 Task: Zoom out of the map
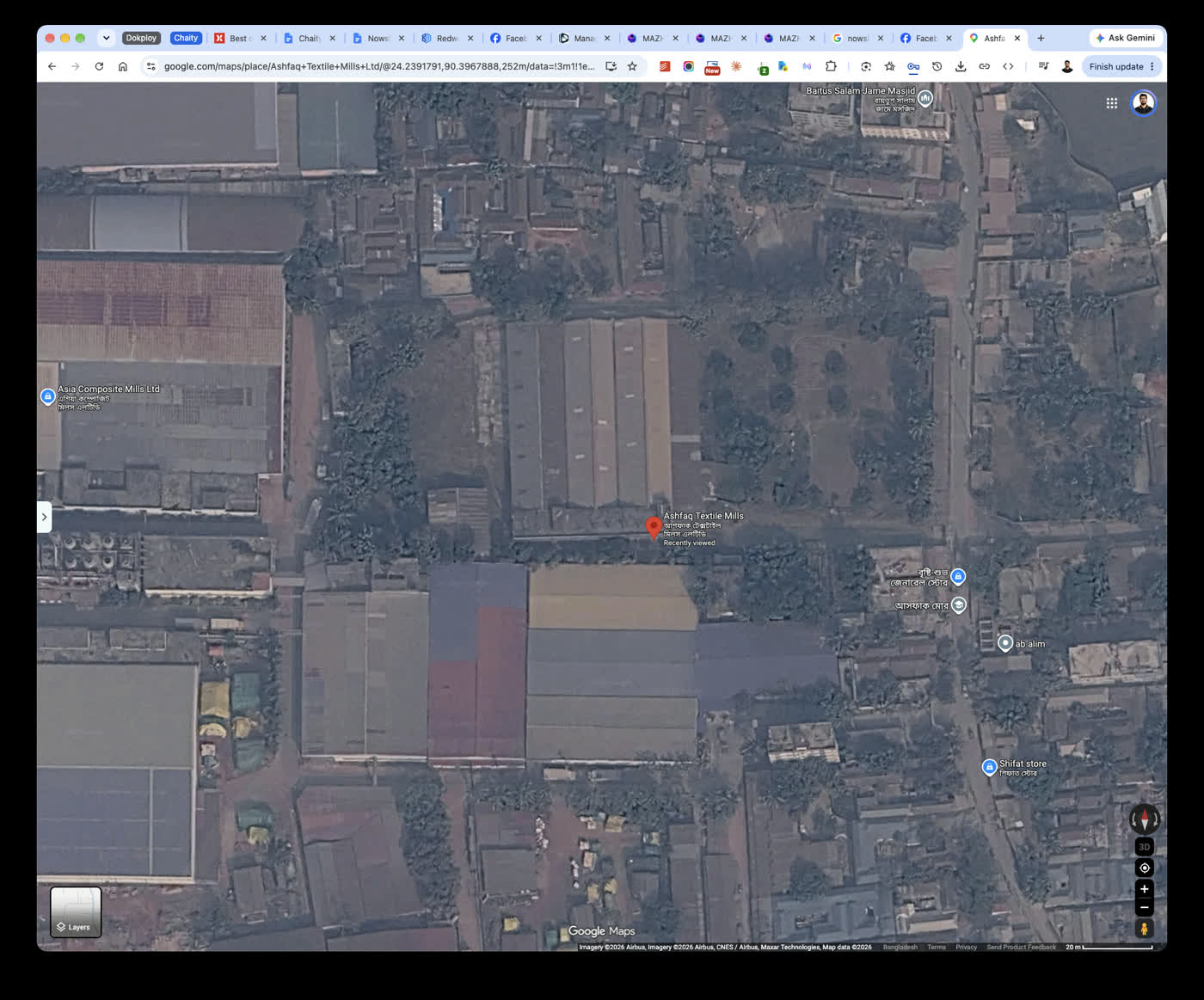tap(1144, 907)
